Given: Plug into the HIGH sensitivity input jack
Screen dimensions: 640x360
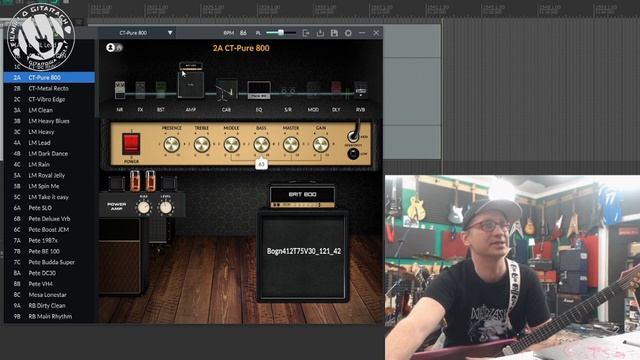Looking at the screenshot, I should pyautogui.click(x=353, y=137).
